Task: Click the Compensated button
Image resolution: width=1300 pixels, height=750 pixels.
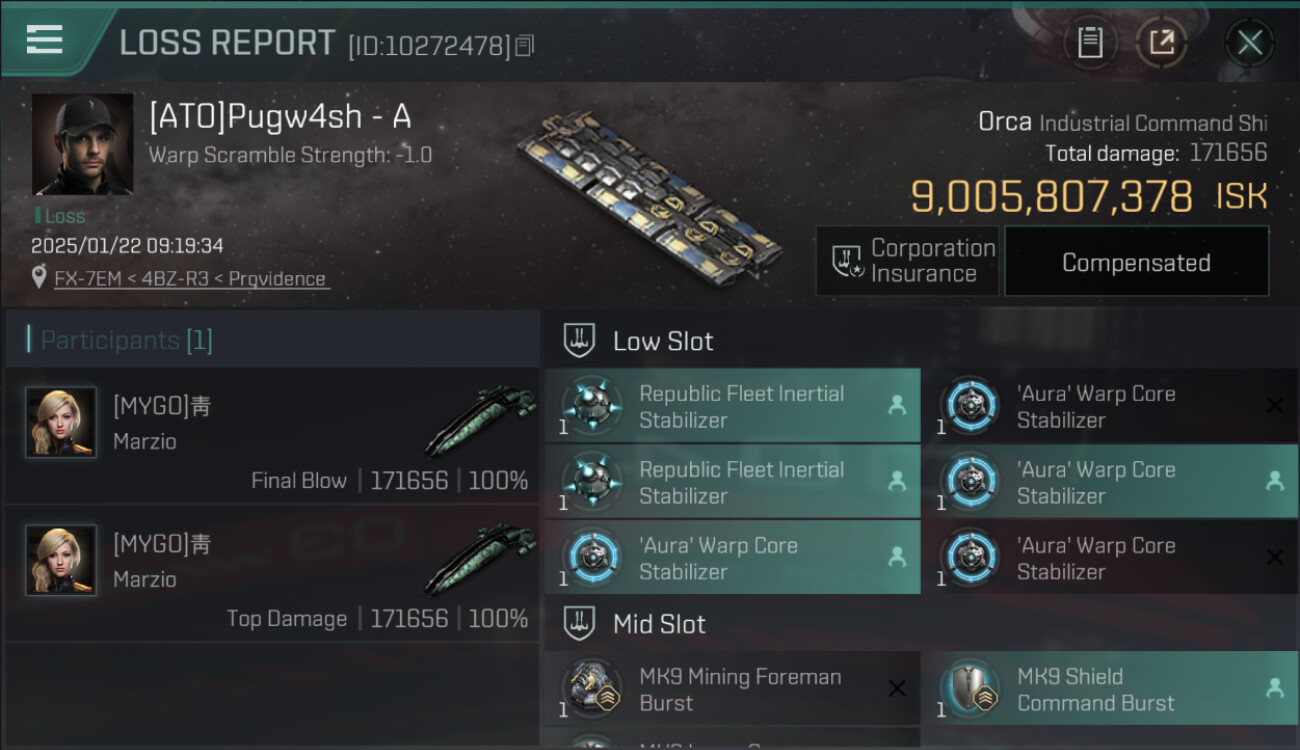Action: [1136, 262]
